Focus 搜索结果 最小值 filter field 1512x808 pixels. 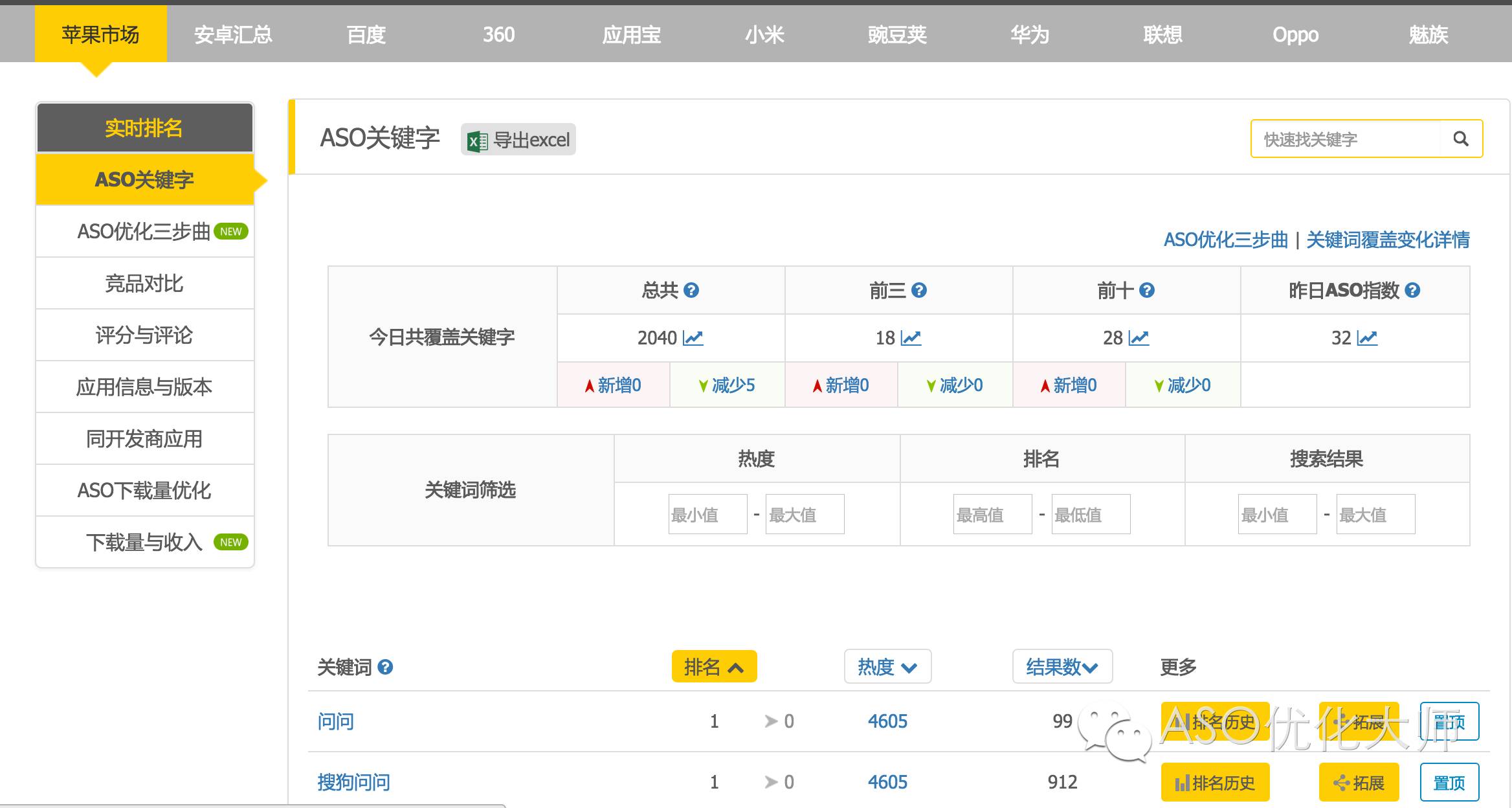[x=1278, y=514]
